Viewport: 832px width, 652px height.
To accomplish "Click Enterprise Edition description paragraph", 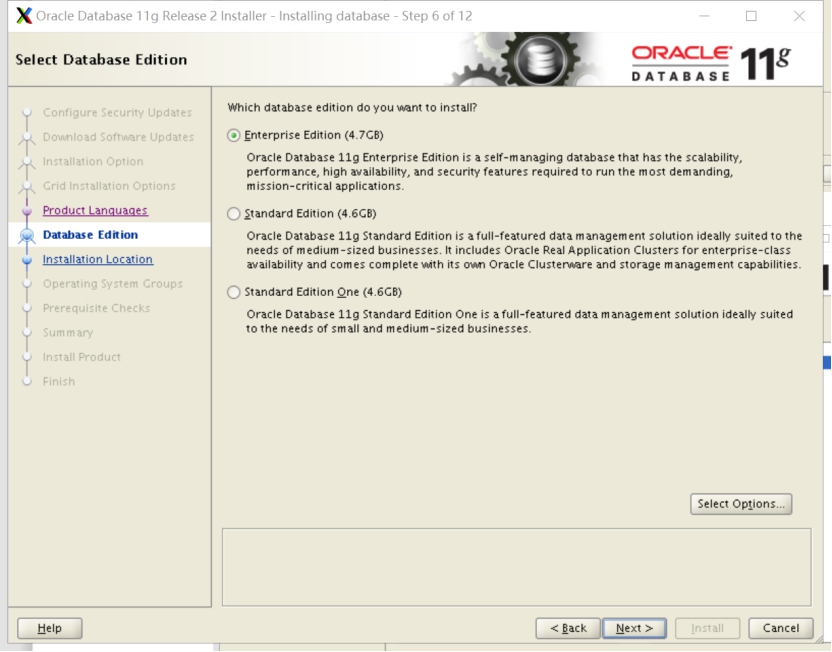I will (x=494, y=171).
